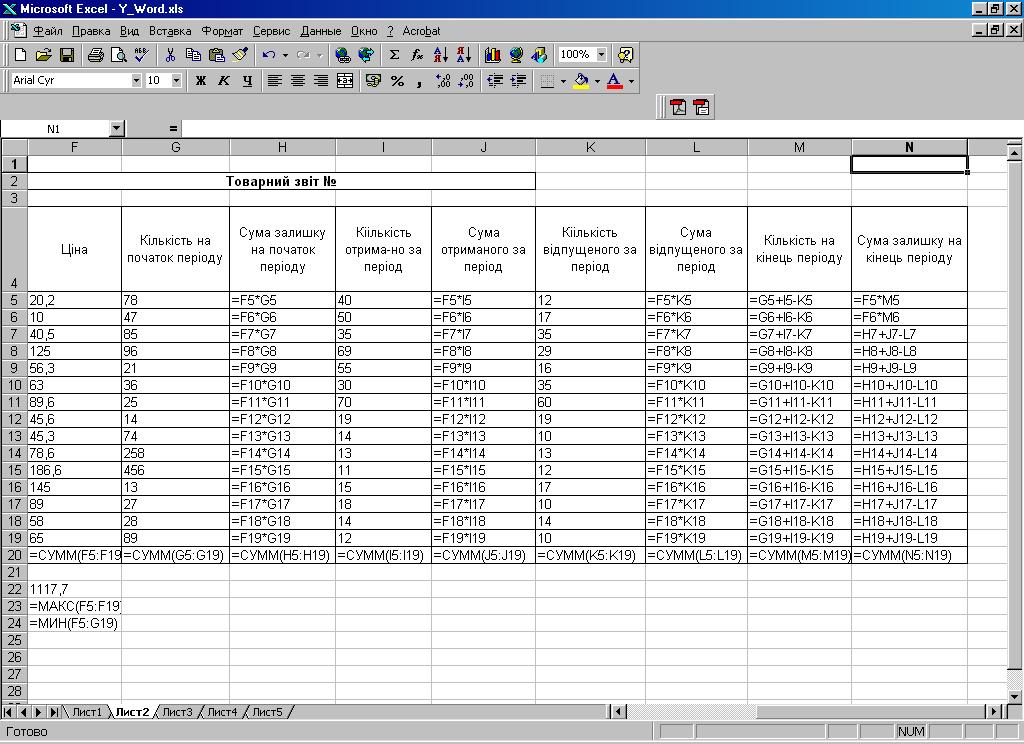Copy selection icon

point(193,55)
